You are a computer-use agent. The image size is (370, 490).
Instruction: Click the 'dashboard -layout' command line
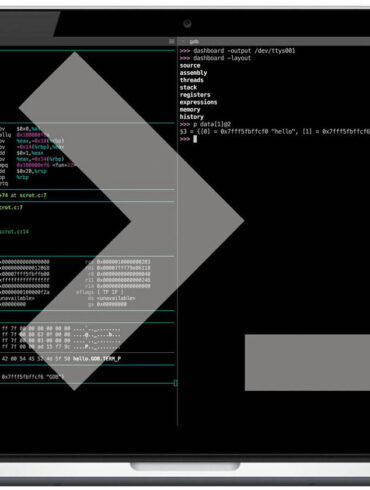[215, 58]
